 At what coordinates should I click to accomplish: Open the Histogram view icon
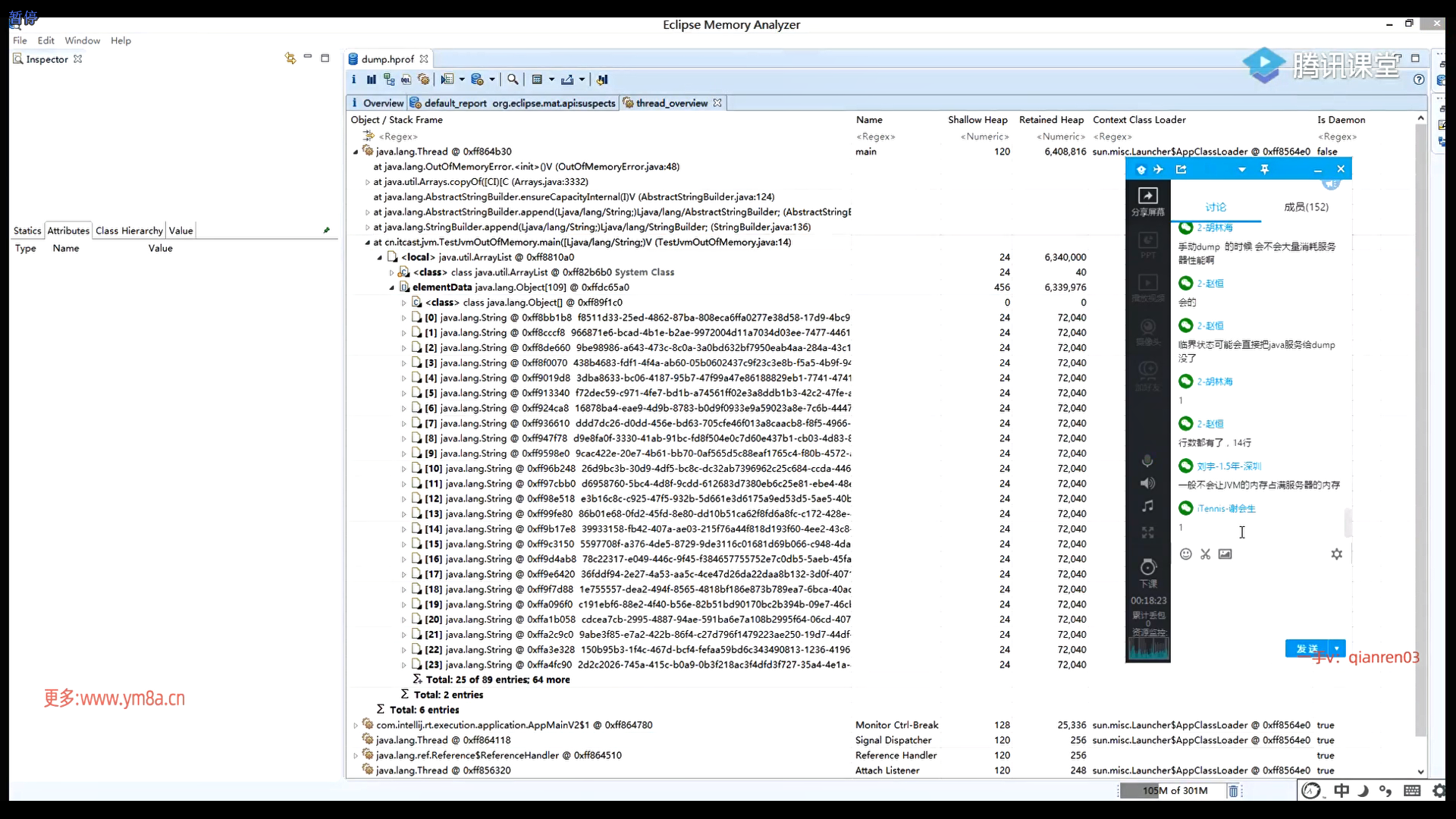[x=371, y=80]
